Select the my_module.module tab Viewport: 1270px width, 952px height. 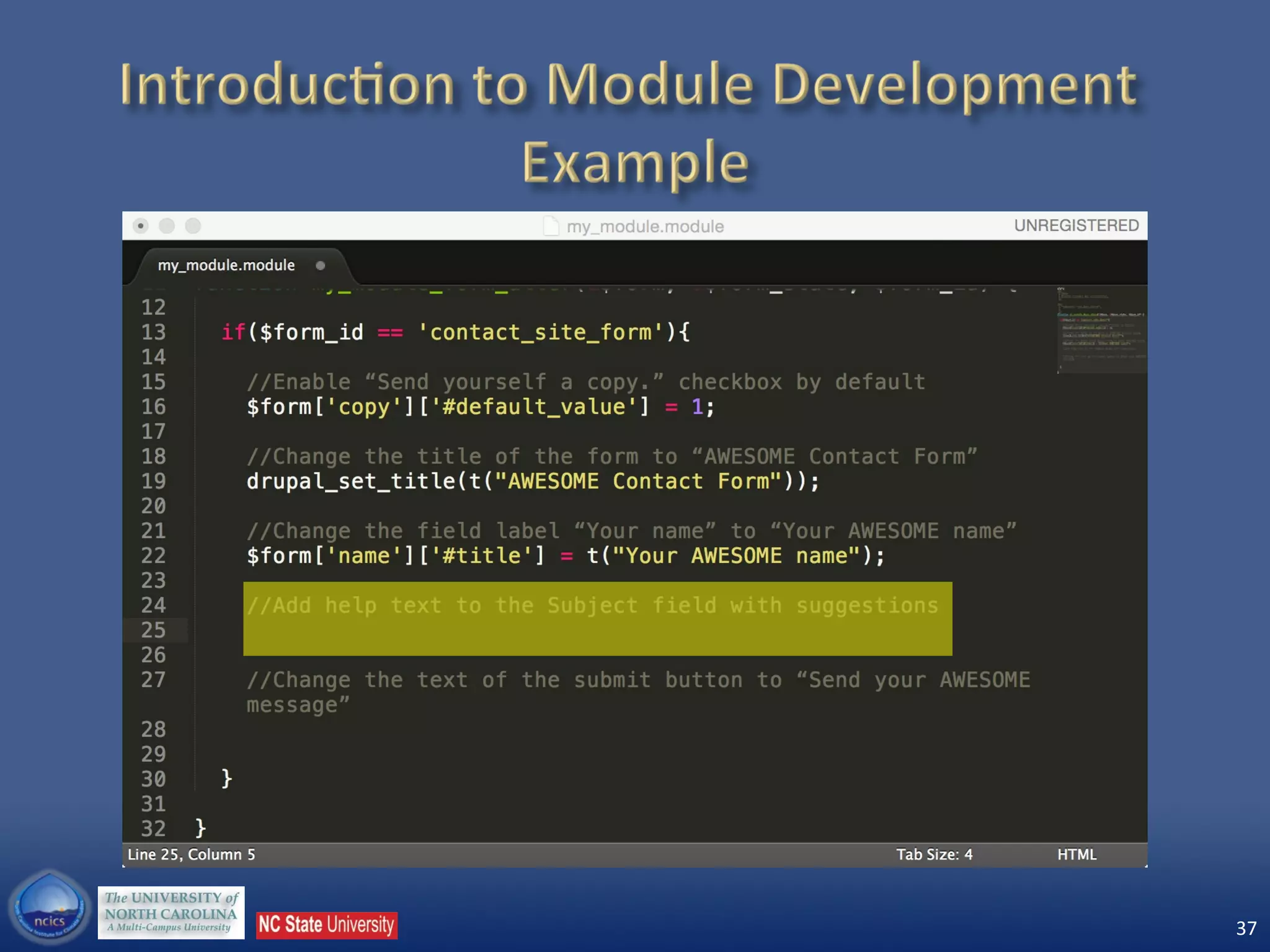click(x=226, y=265)
